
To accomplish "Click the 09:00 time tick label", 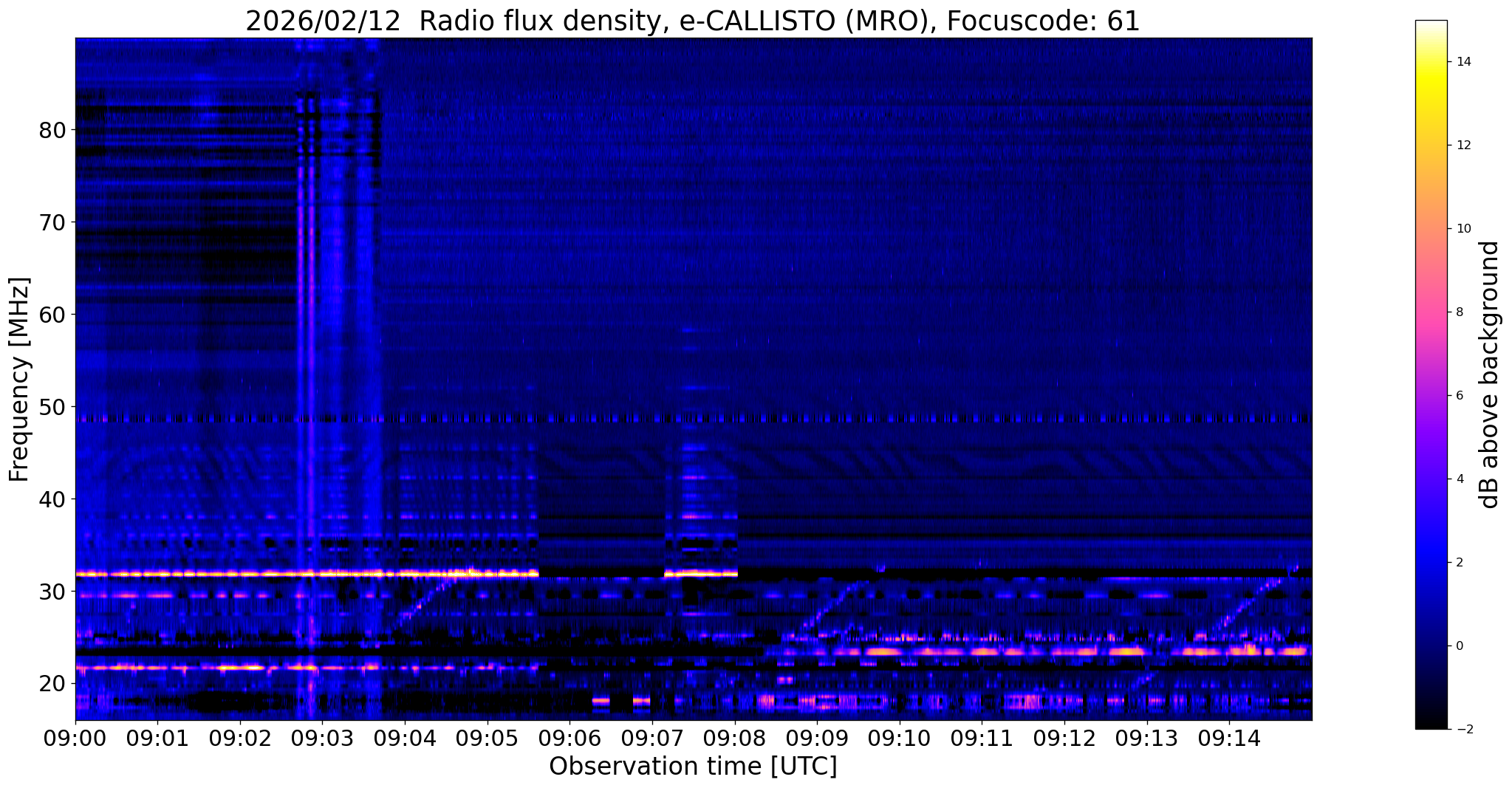I will (x=75, y=739).
